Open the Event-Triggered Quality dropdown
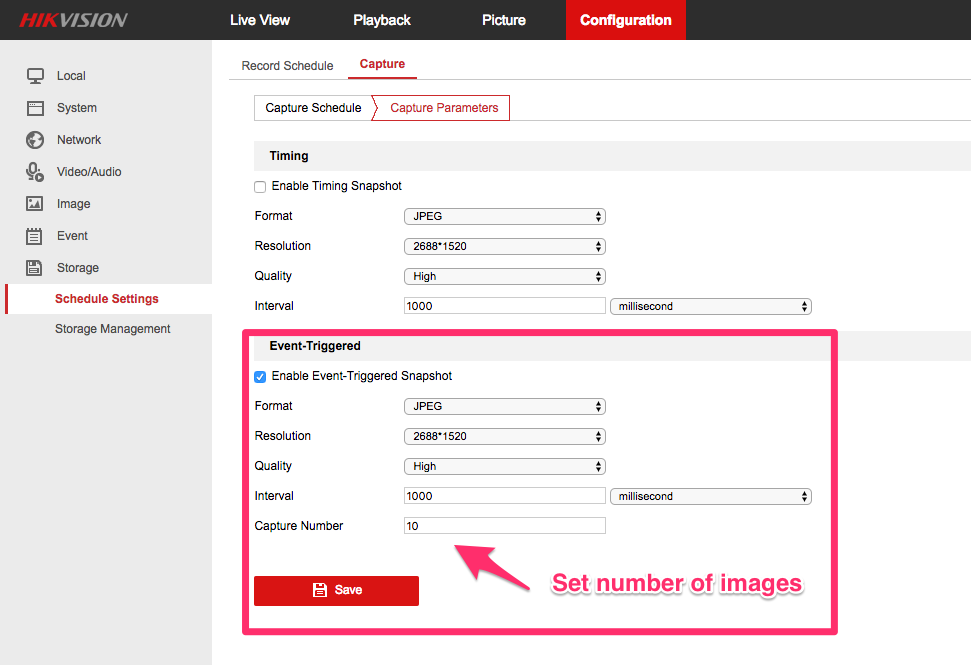The width and height of the screenshot is (971, 665). click(x=505, y=466)
